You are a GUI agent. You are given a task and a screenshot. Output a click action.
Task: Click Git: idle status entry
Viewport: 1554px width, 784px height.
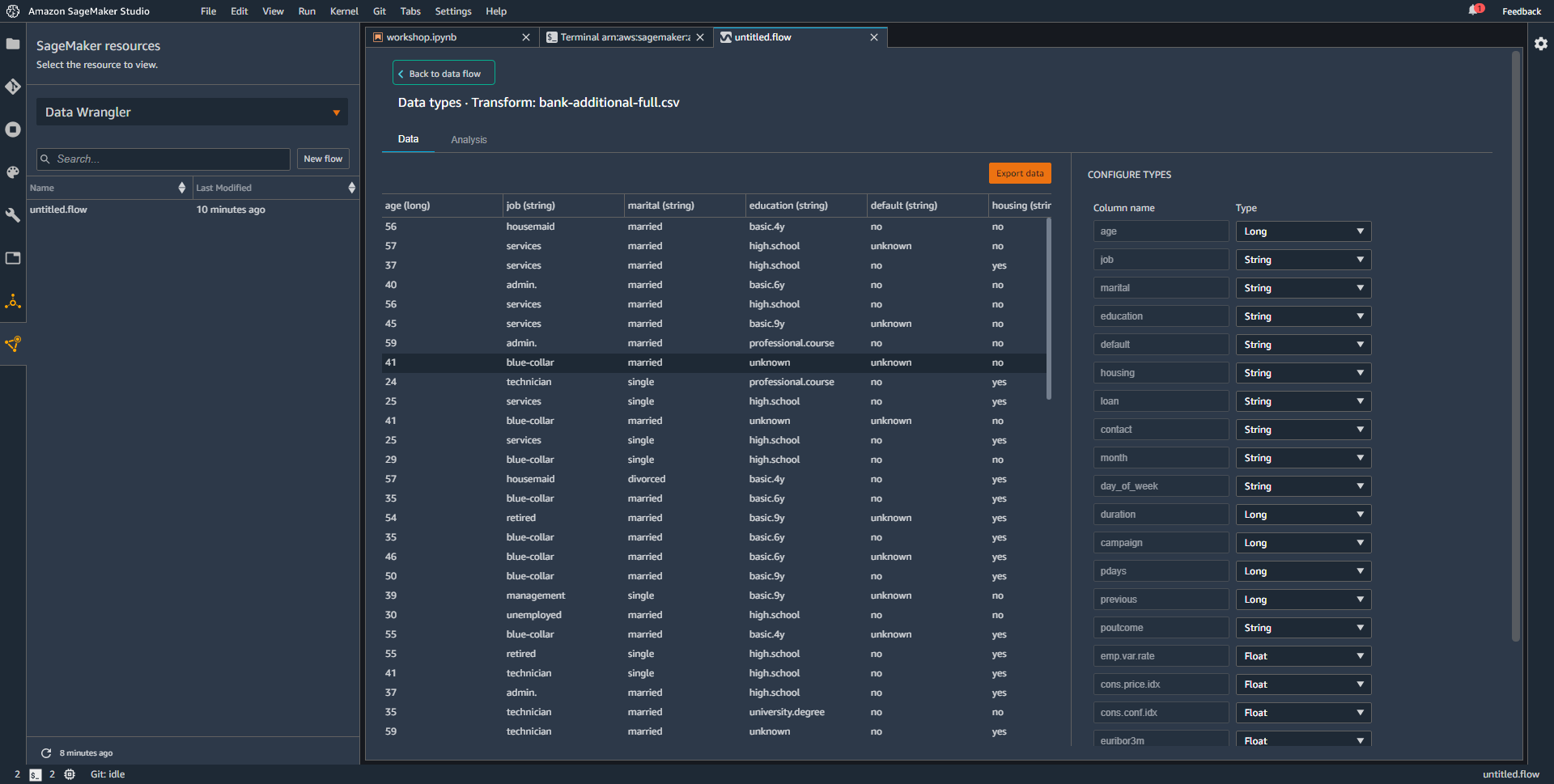[108, 774]
